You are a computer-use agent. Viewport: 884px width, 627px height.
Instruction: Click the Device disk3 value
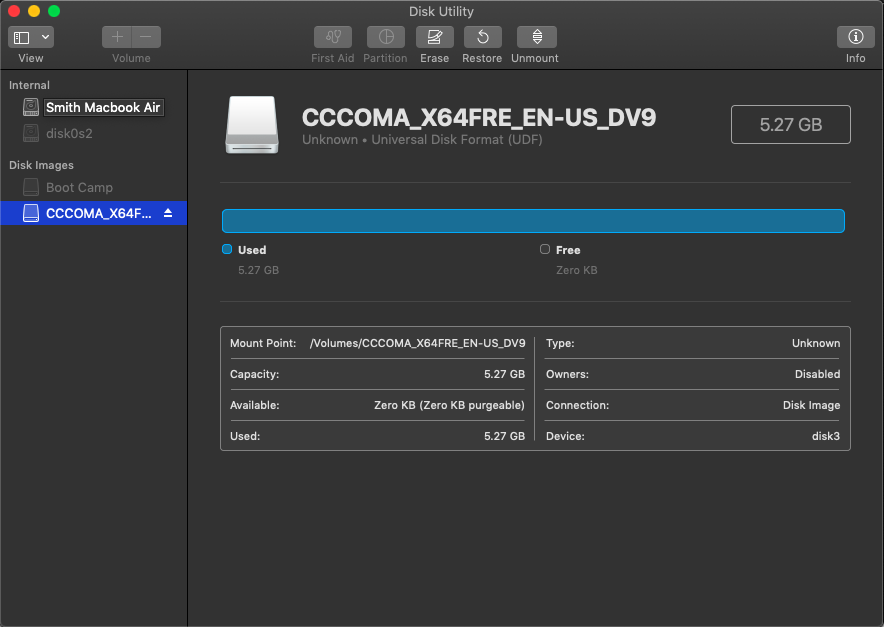[825, 436]
